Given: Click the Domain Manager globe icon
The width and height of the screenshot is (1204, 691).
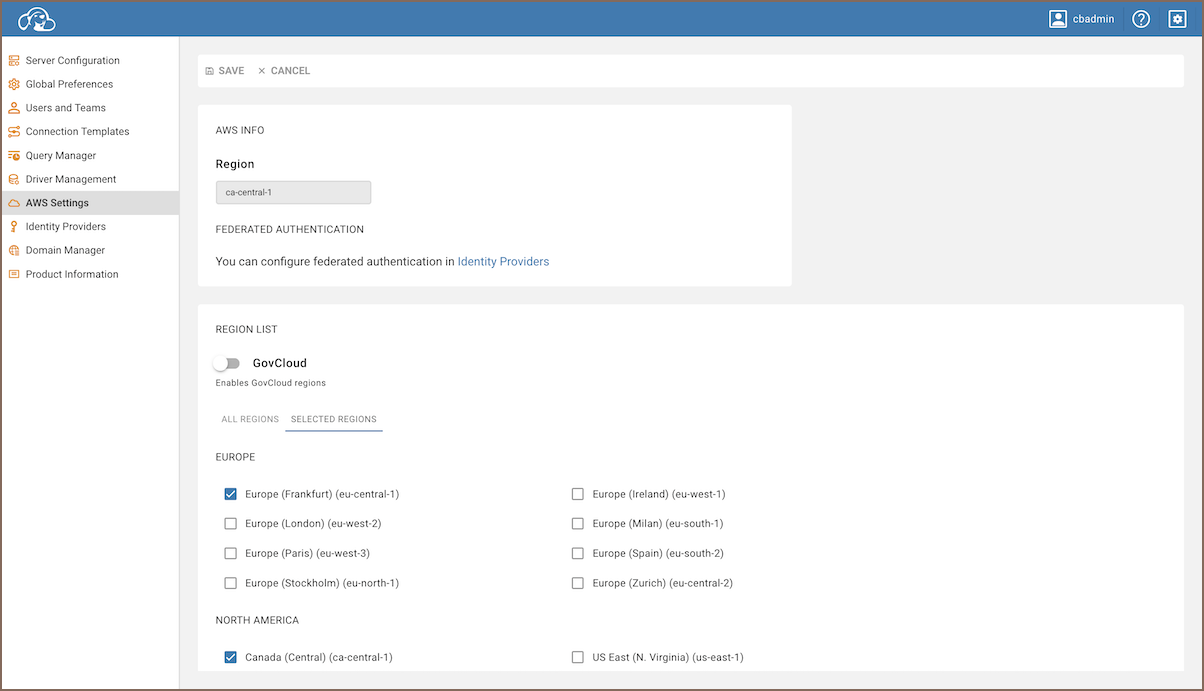Looking at the screenshot, I should (x=14, y=251).
